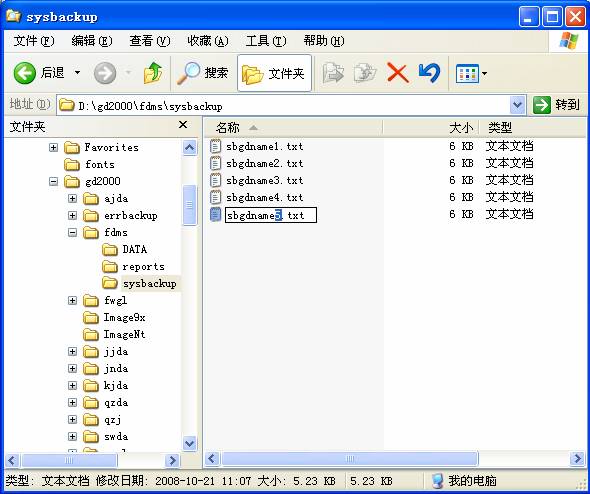Viewport: 590px width, 494px height.
Task: Expand the ajda folder node
Action: pos(72,199)
